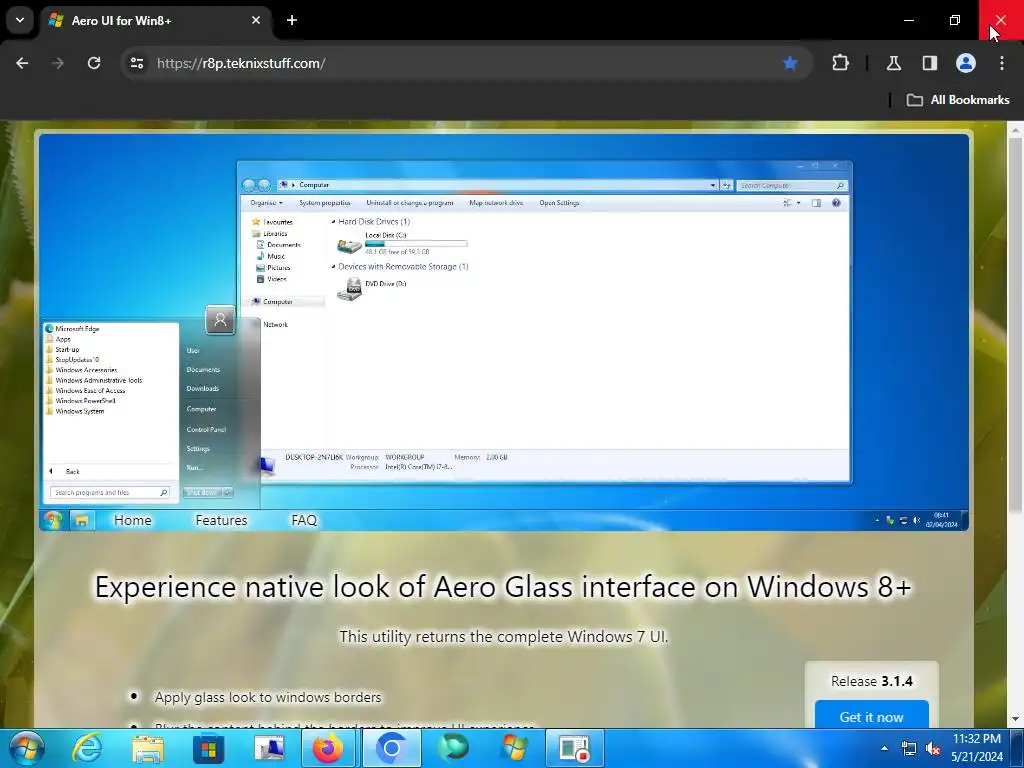The image size is (1024, 768).
Task: Open the screen recorder taskbar icon
Action: pyautogui.click(x=575, y=748)
